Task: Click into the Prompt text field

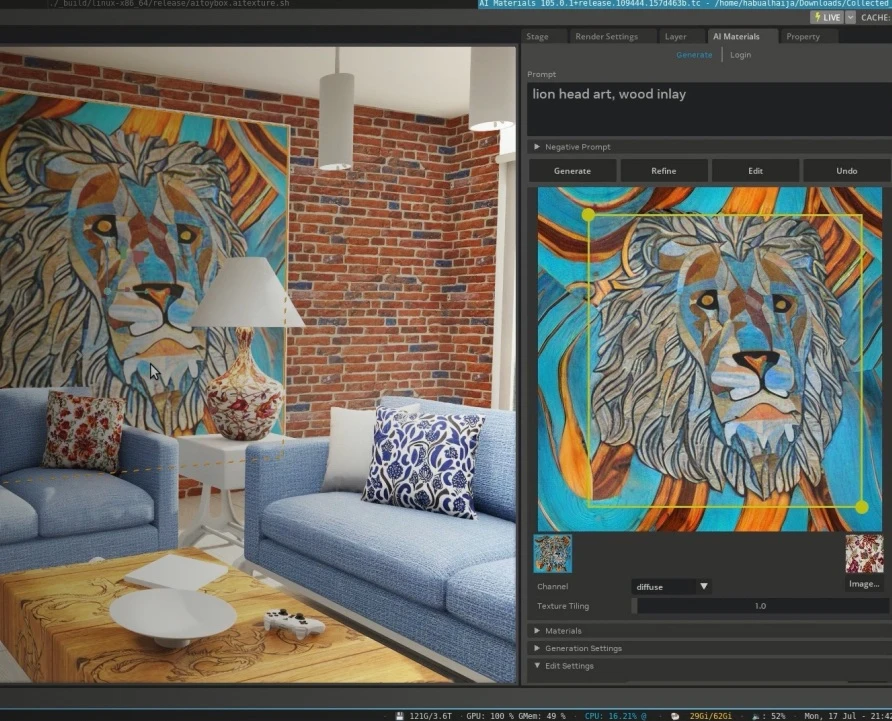Action: [x=709, y=109]
